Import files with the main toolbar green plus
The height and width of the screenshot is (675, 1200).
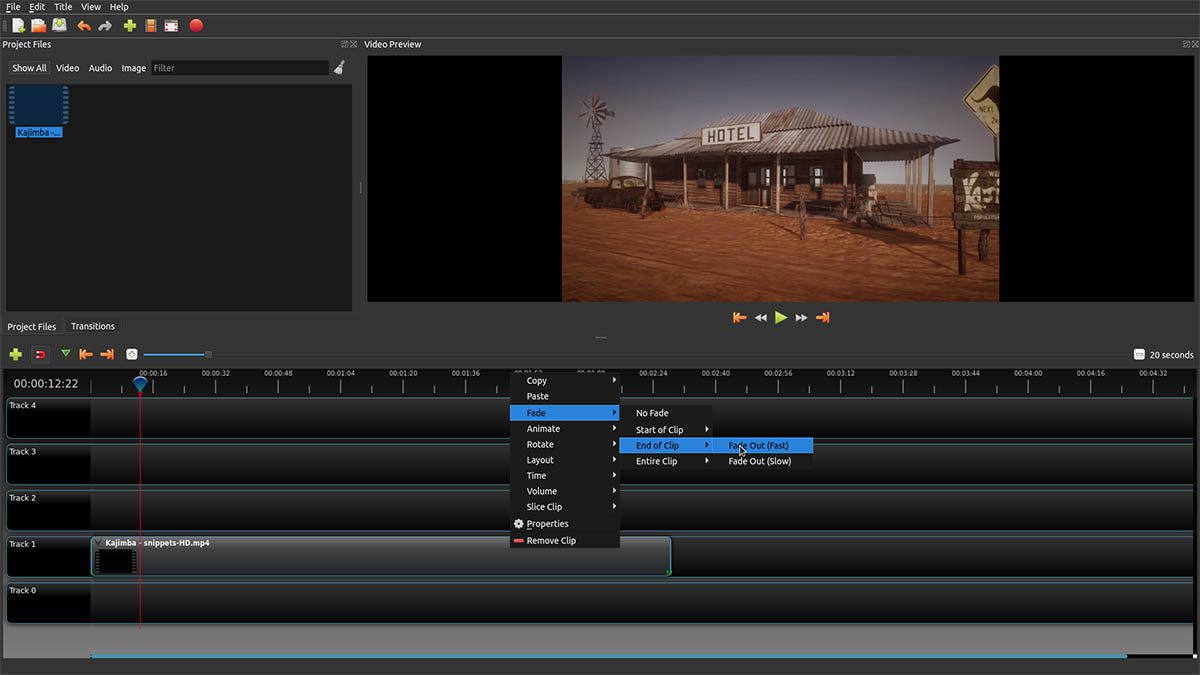[130, 26]
